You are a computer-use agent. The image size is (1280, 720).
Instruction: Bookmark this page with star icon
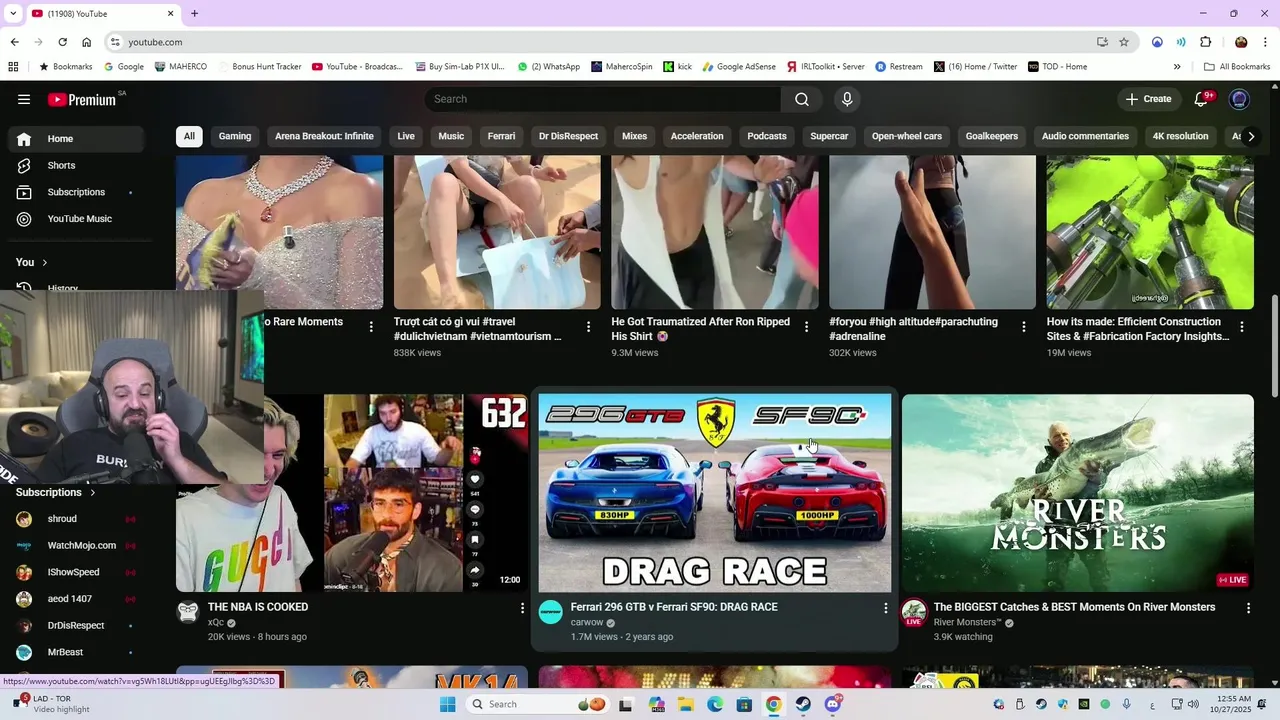[x=1124, y=42]
